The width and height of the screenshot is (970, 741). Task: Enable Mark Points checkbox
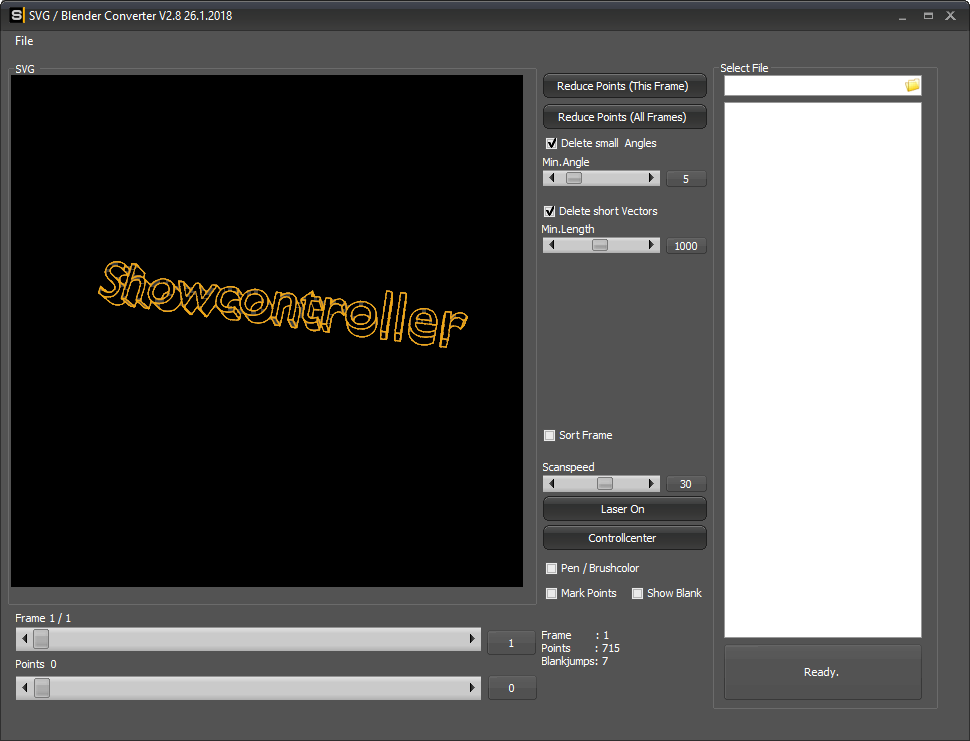(551, 594)
